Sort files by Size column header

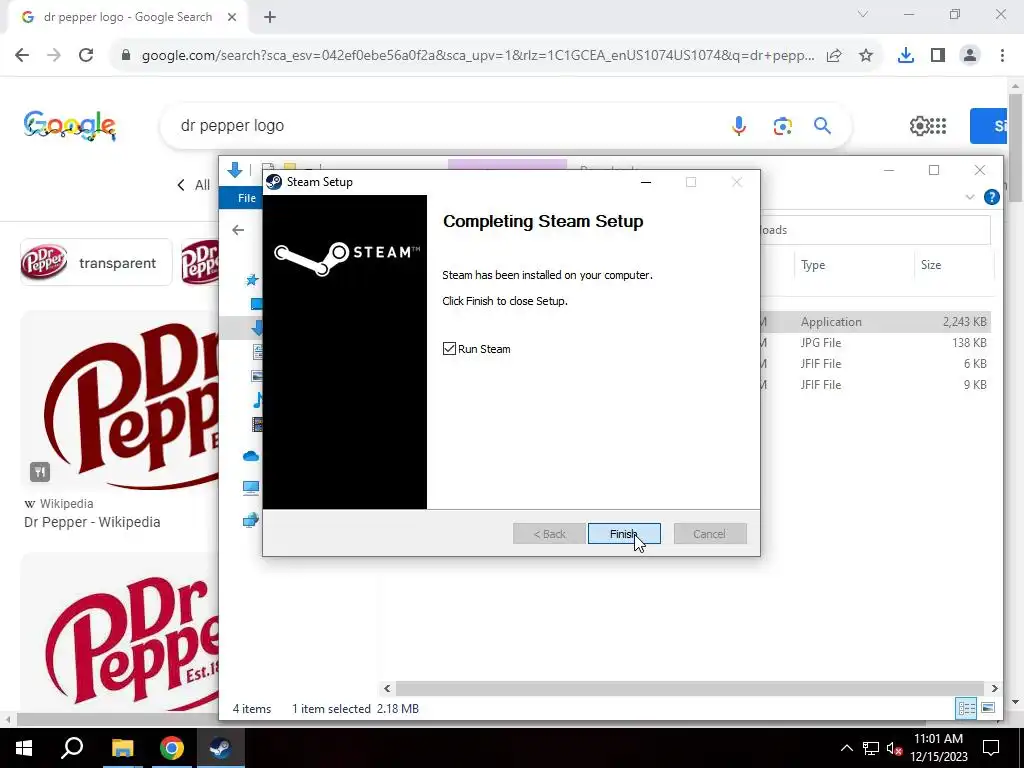click(x=931, y=264)
